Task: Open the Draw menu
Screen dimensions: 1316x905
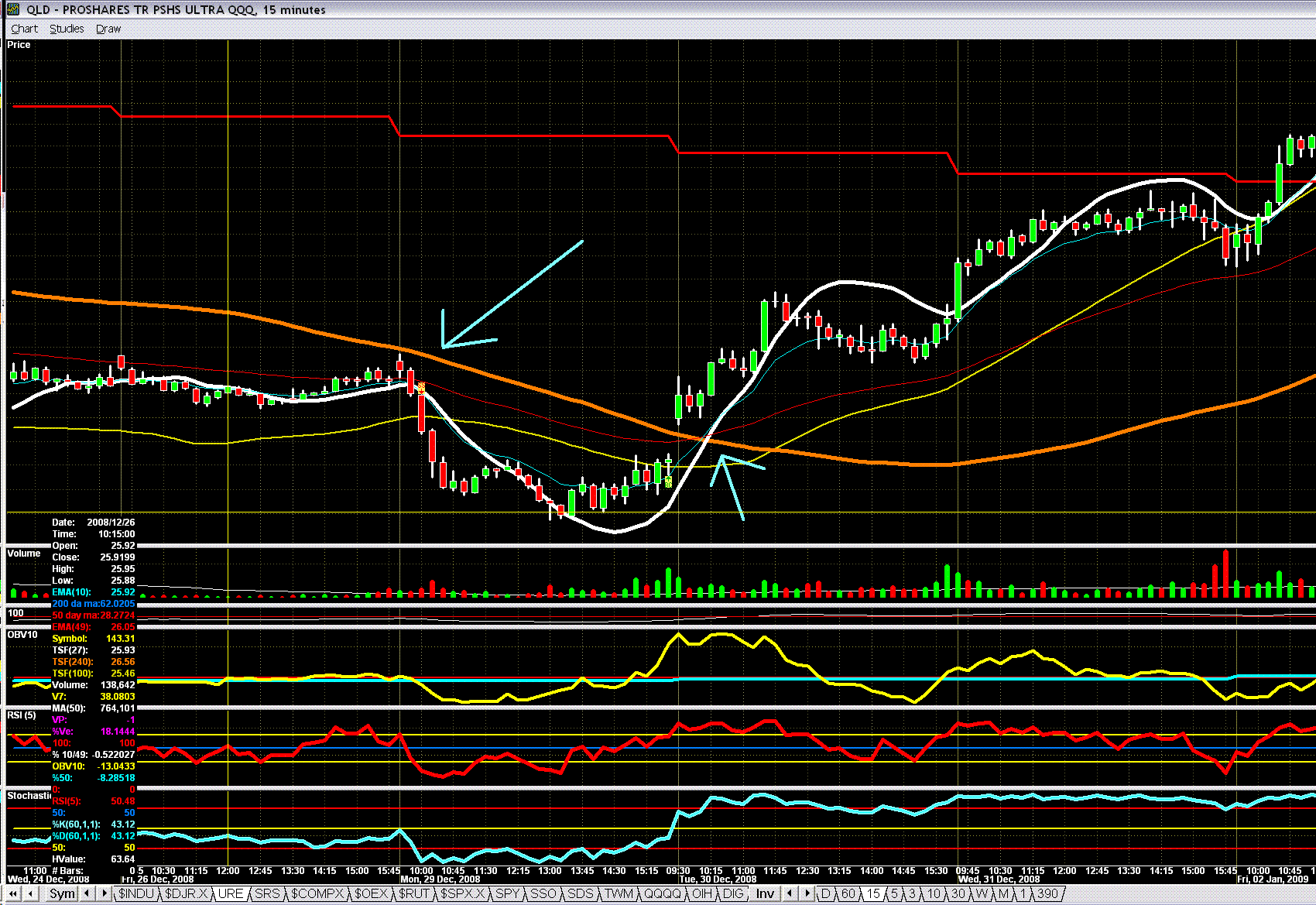Action: click(x=108, y=29)
